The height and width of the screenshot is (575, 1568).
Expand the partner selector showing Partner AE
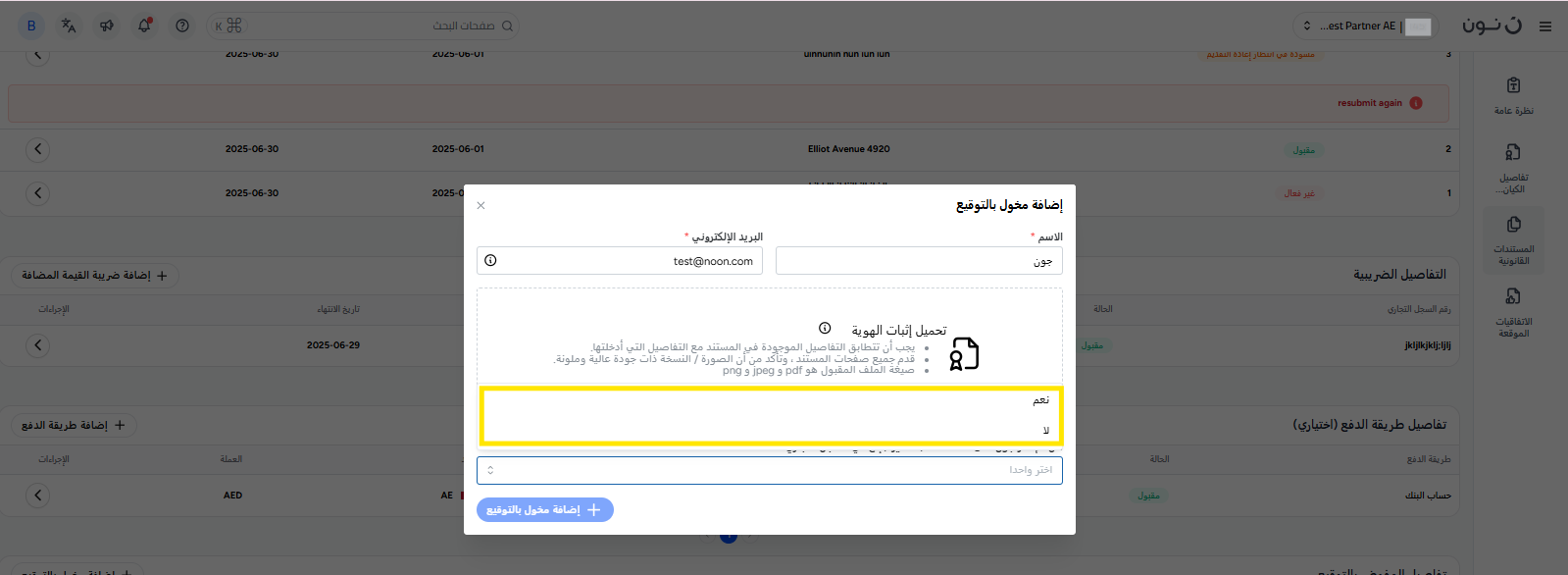(1351, 26)
